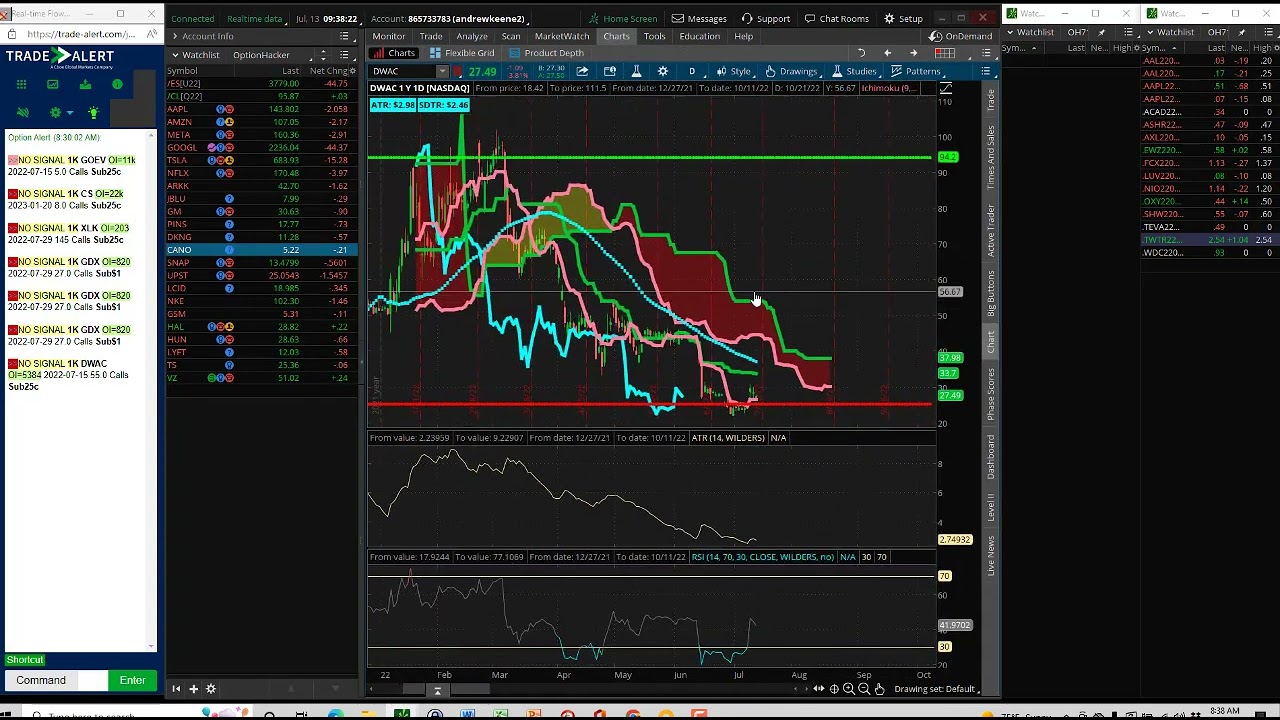
Task: Open Trade Alert grid apps icon
Action: 21,85
